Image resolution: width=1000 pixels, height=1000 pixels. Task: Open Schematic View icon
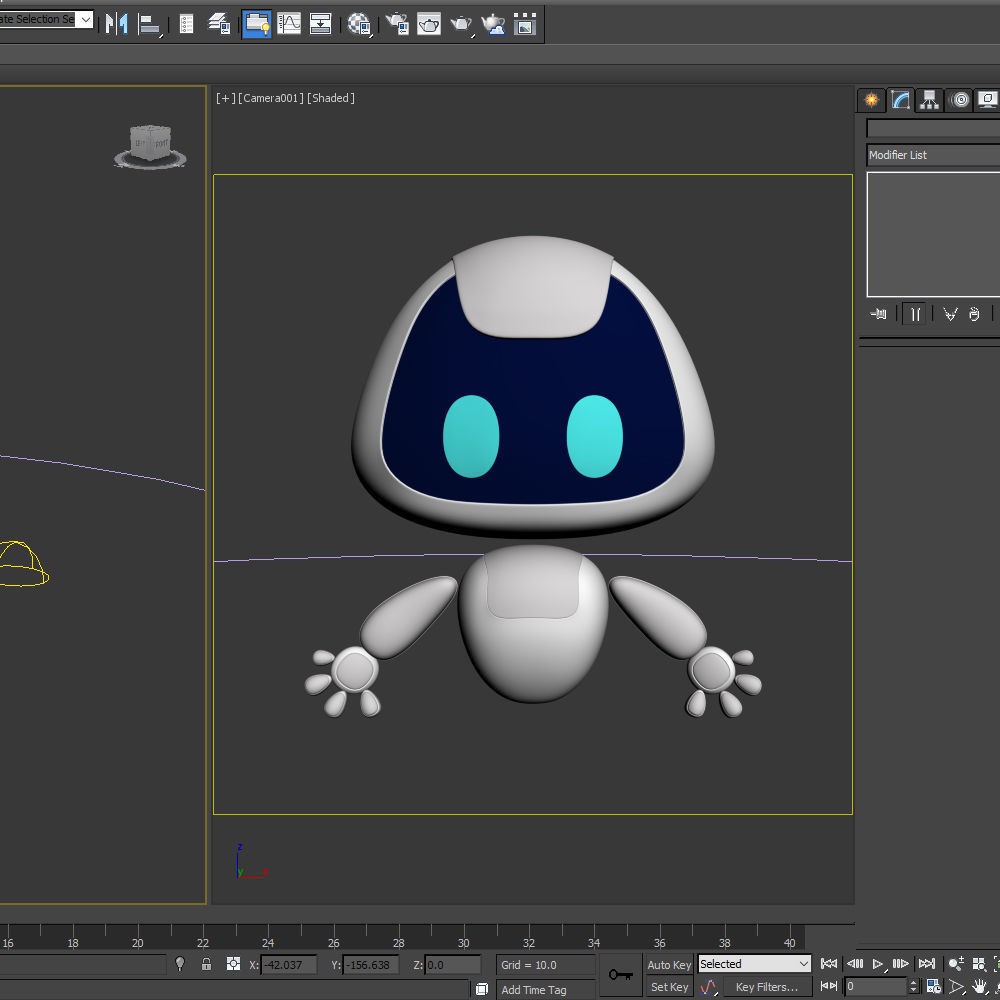320,24
